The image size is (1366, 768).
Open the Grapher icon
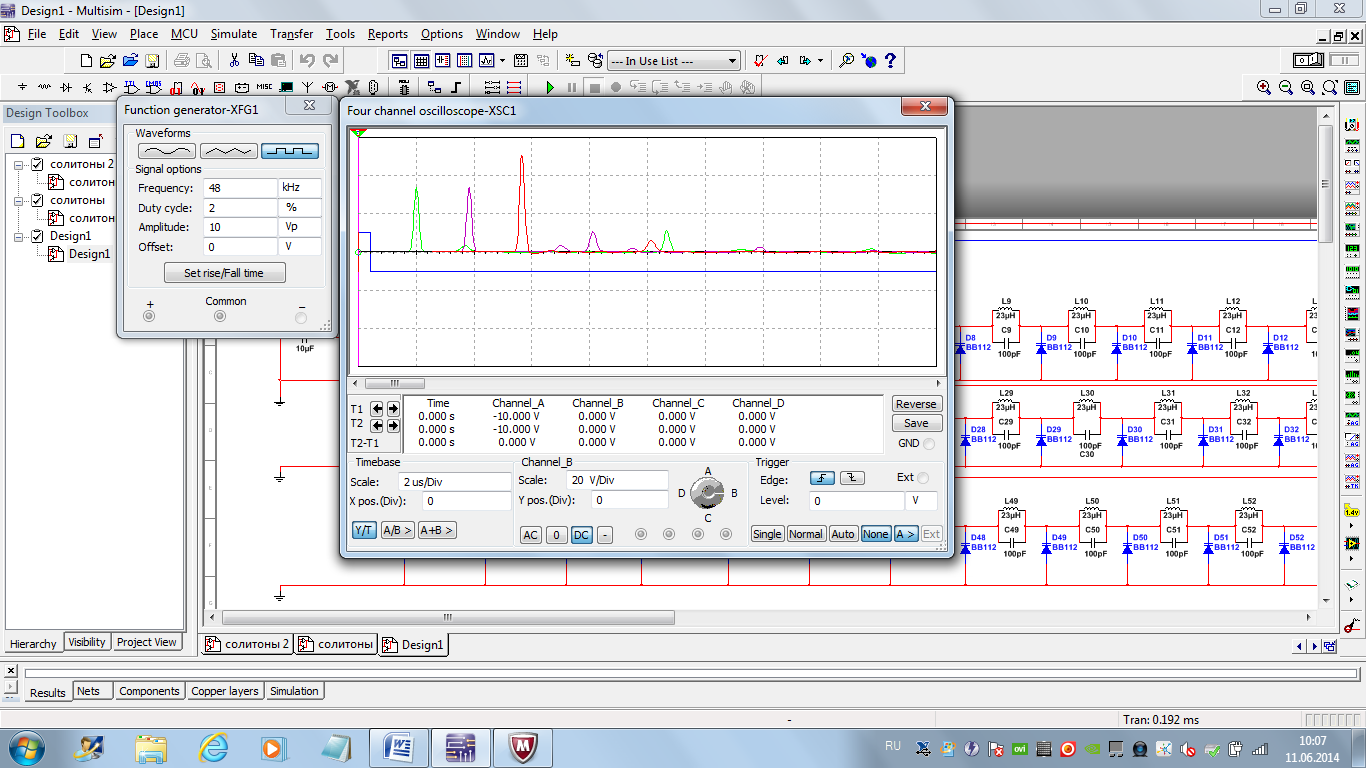[x=486, y=61]
